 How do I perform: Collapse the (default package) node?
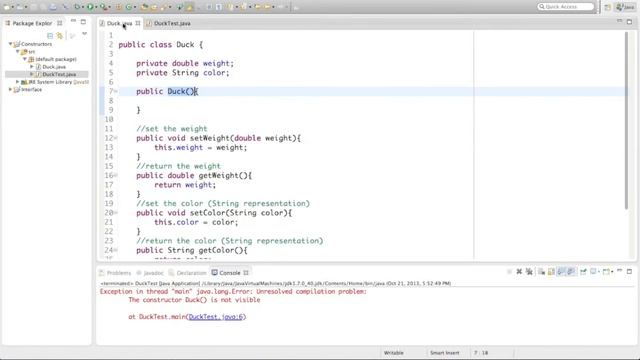coord(25,59)
